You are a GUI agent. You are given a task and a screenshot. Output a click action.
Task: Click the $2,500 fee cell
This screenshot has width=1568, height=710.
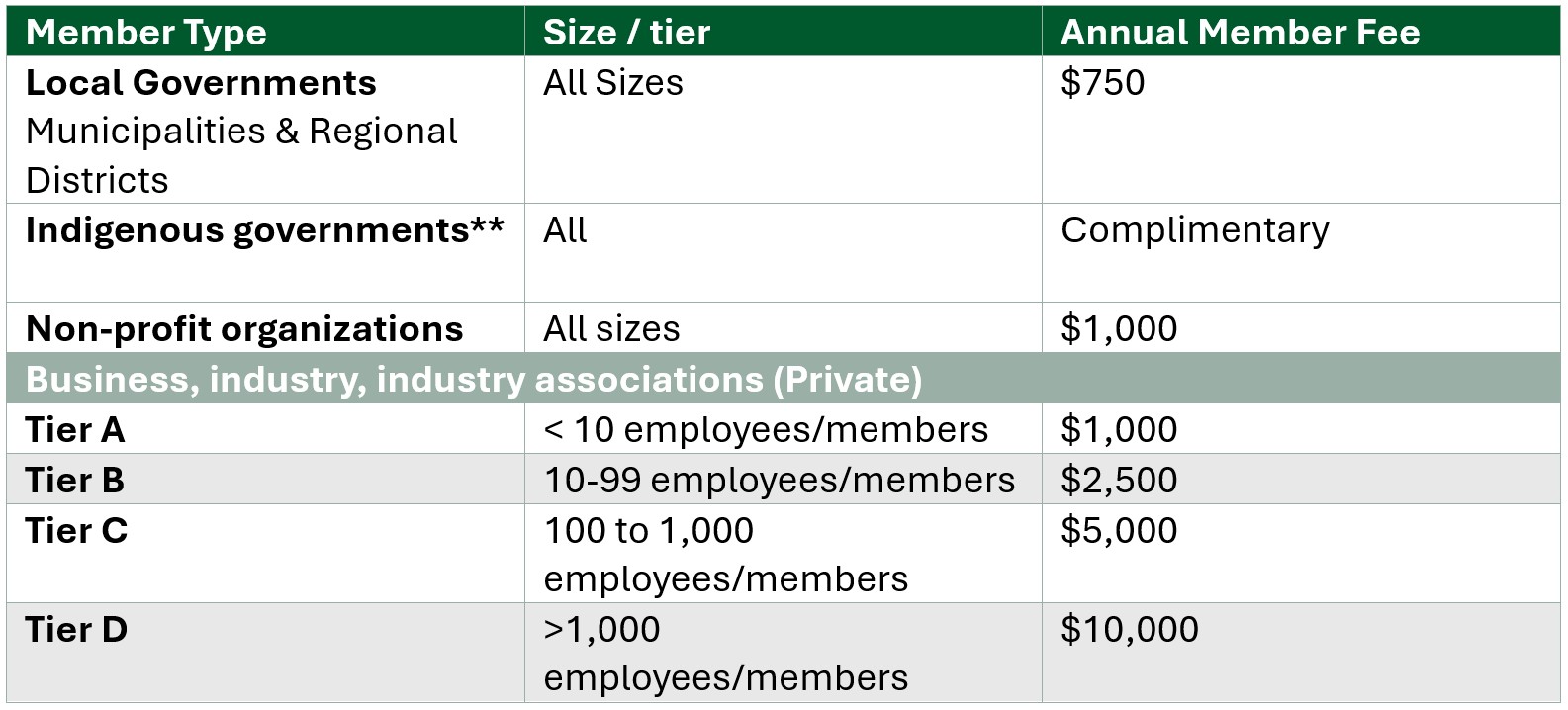point(1301,480)
